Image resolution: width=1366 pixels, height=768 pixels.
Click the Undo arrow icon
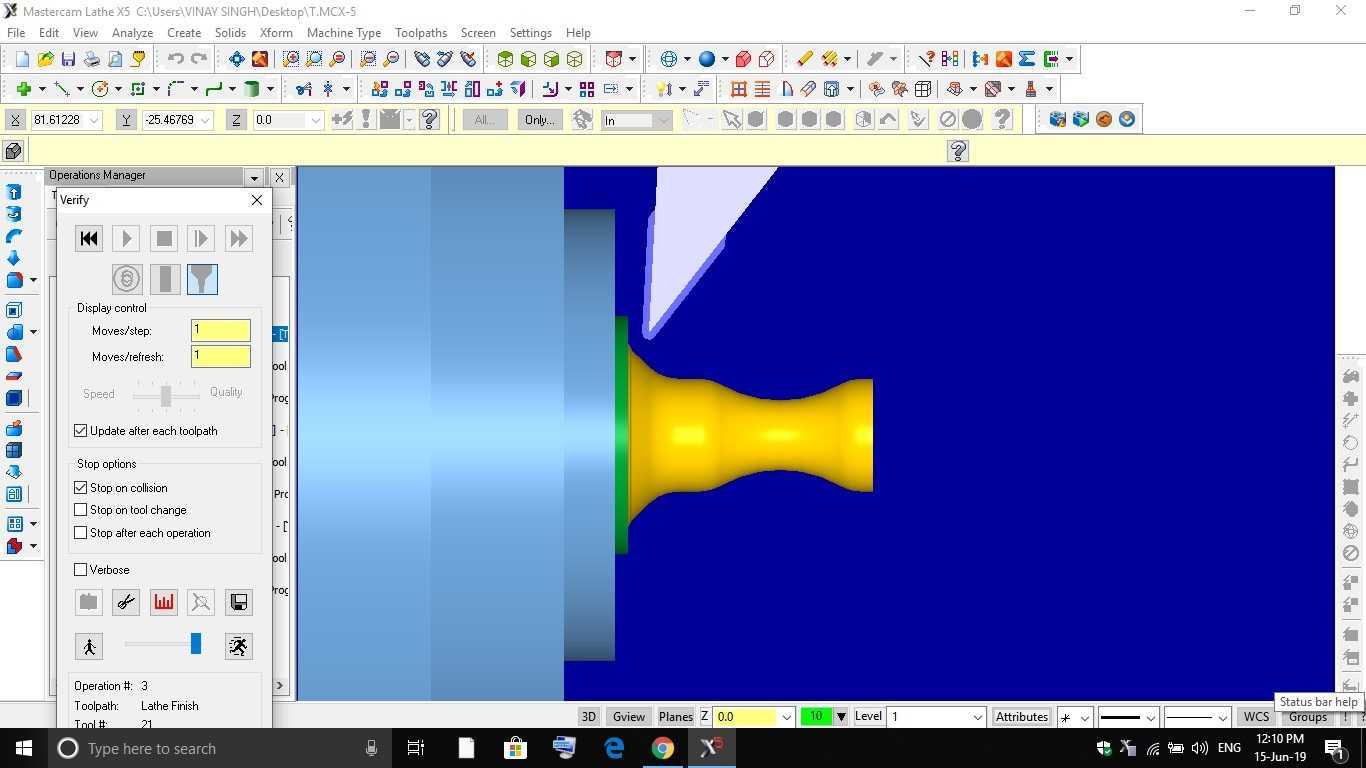coord(176,60)
